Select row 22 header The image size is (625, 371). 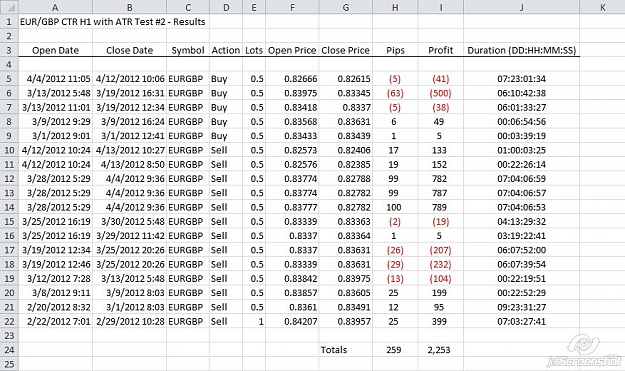[9, 321]
